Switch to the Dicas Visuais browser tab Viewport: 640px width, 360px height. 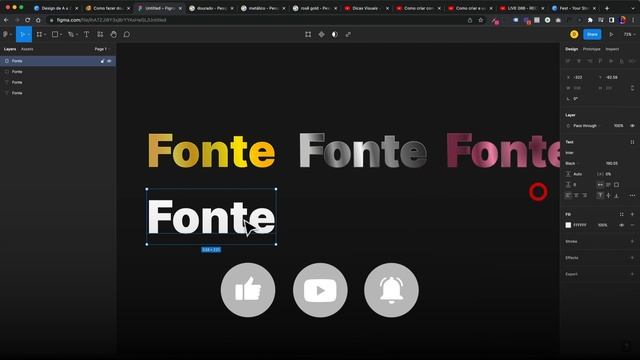(x=365, y=8)
